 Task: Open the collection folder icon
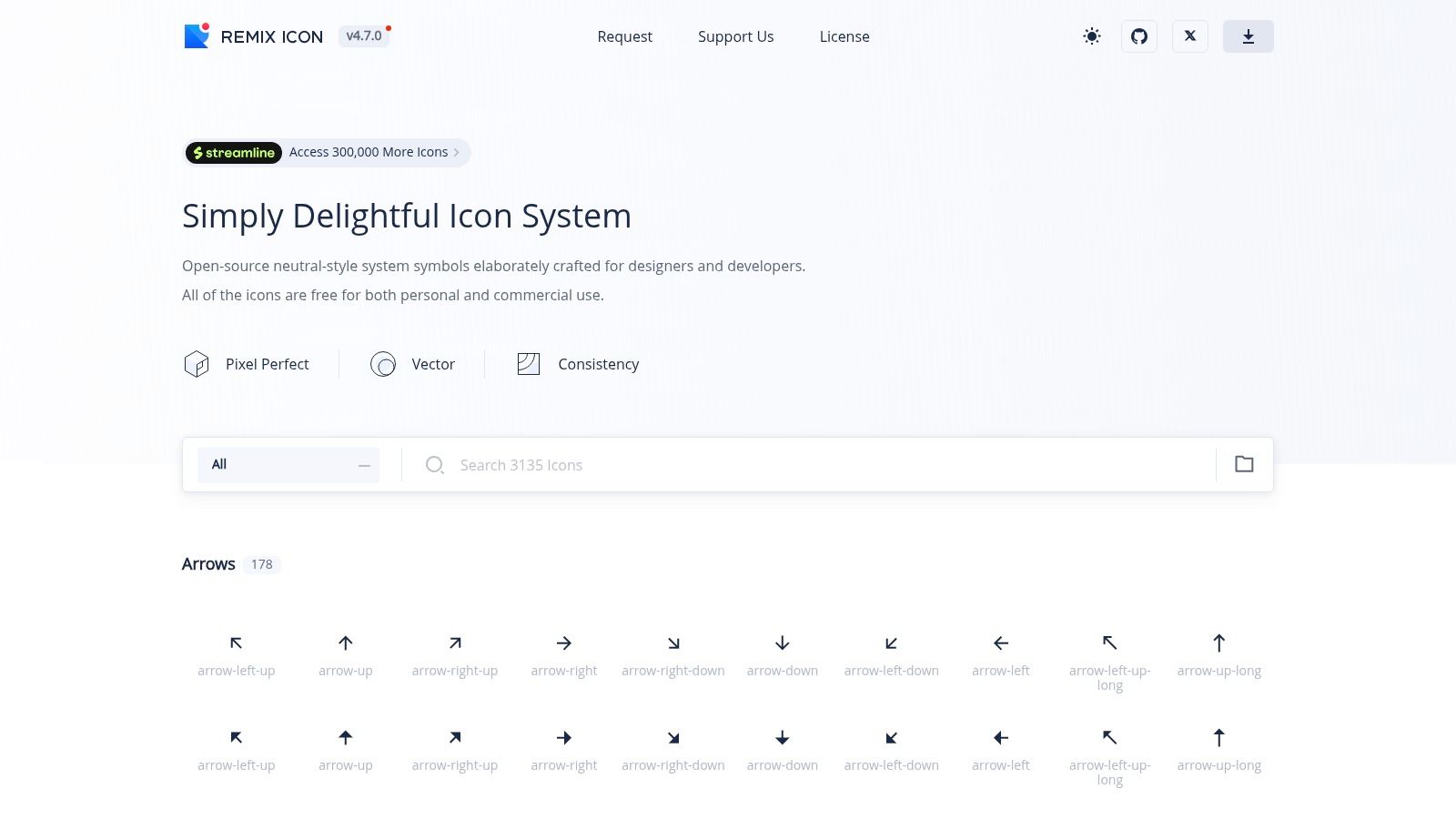point(1244,464)
